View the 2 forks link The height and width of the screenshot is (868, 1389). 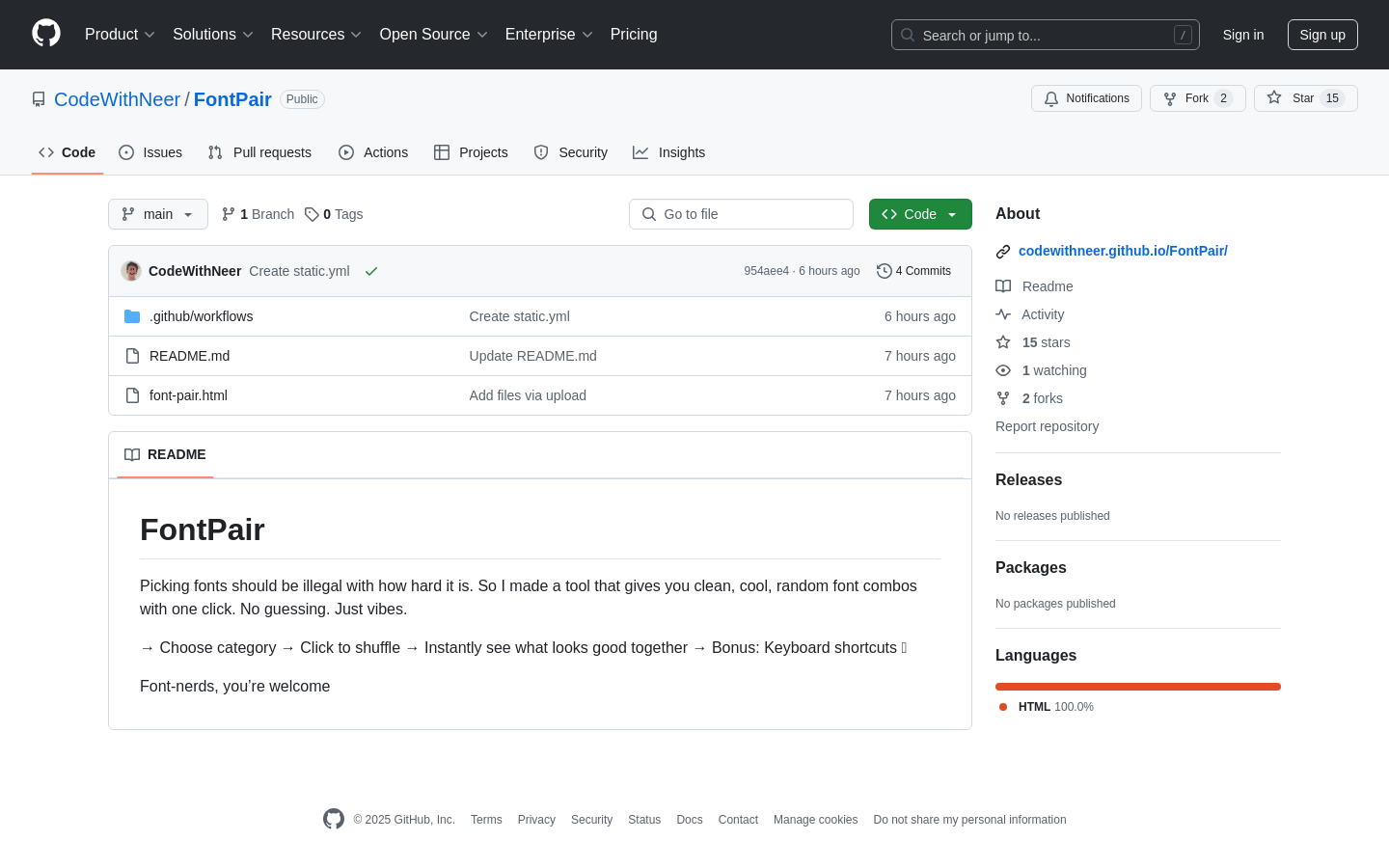tap(1029, 398)
